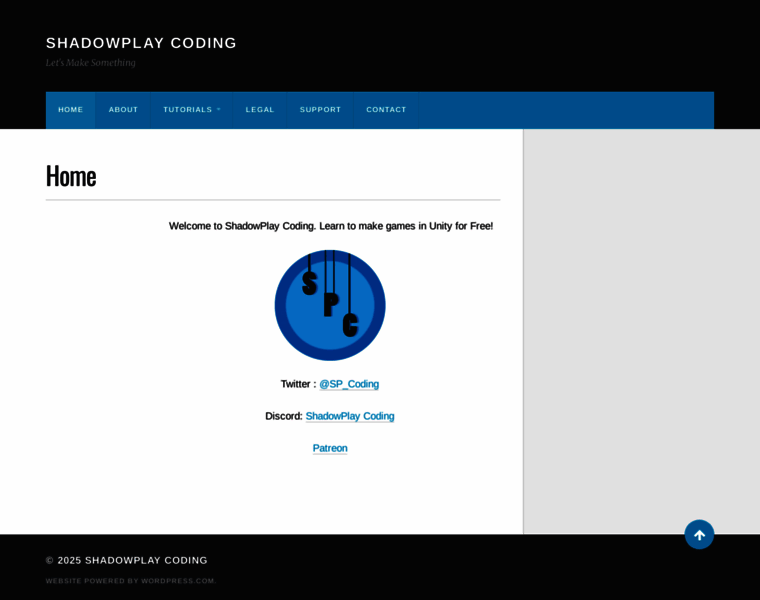Go to the About page

[123, 110]
